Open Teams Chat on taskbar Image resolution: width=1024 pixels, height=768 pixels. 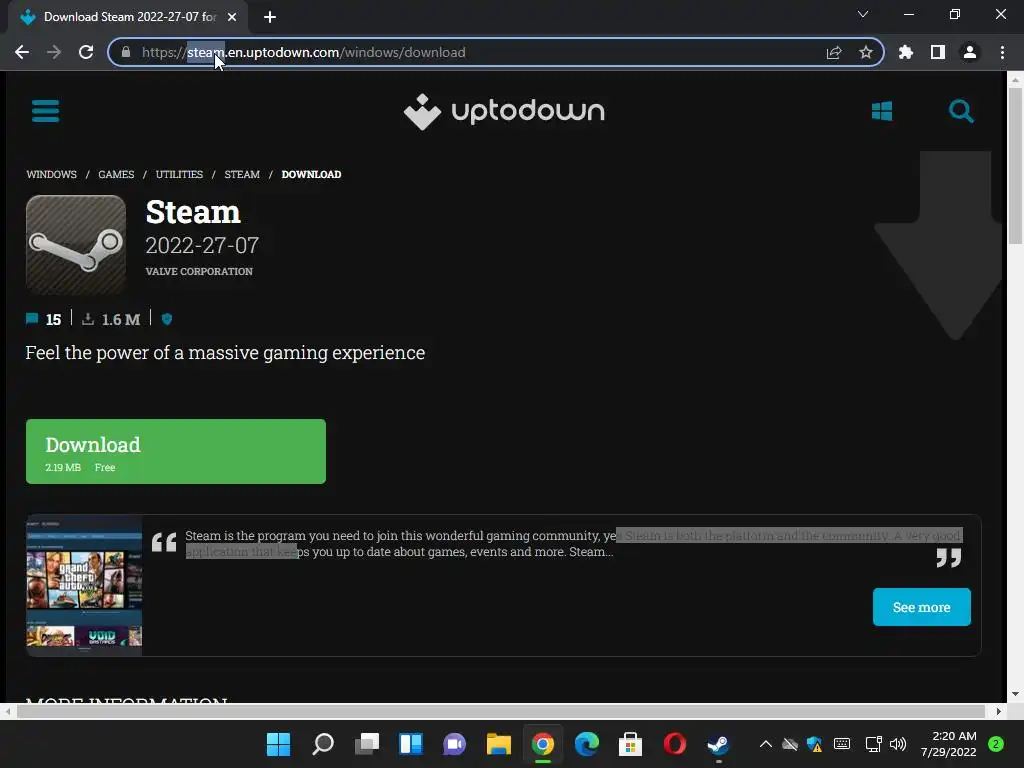pos(455,744)
